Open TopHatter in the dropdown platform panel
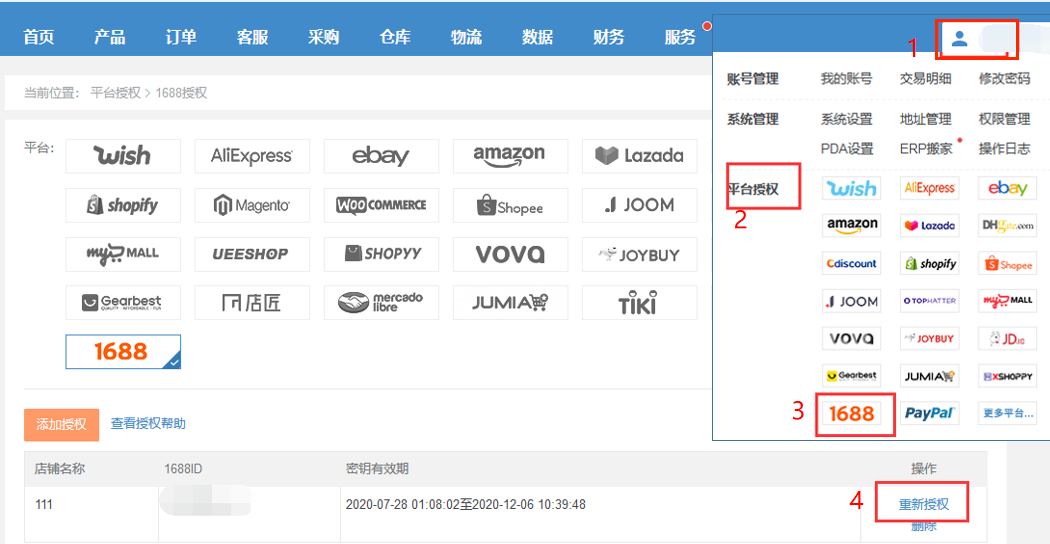The image size is (1050, 544). pyautogui.click(x=929, y=301)
